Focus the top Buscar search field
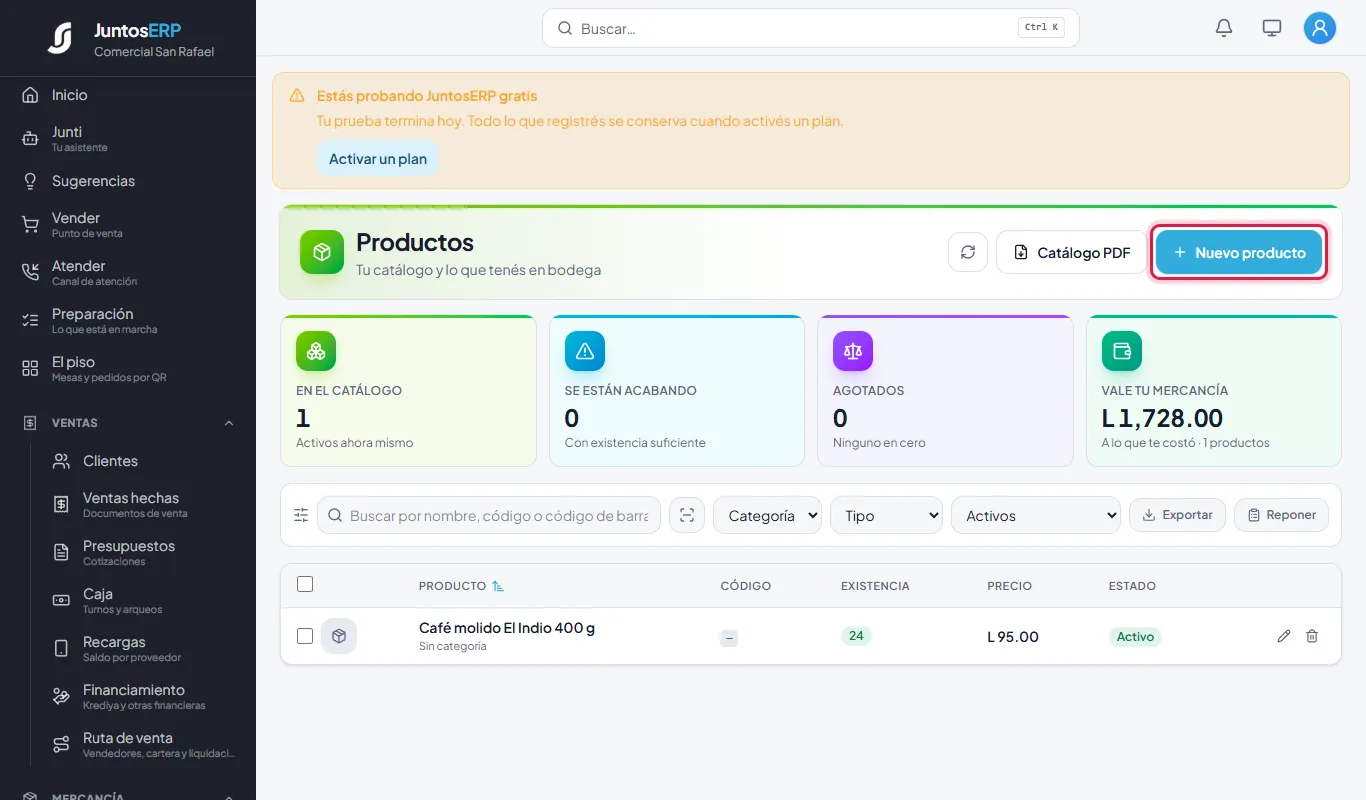 (811, 28)
